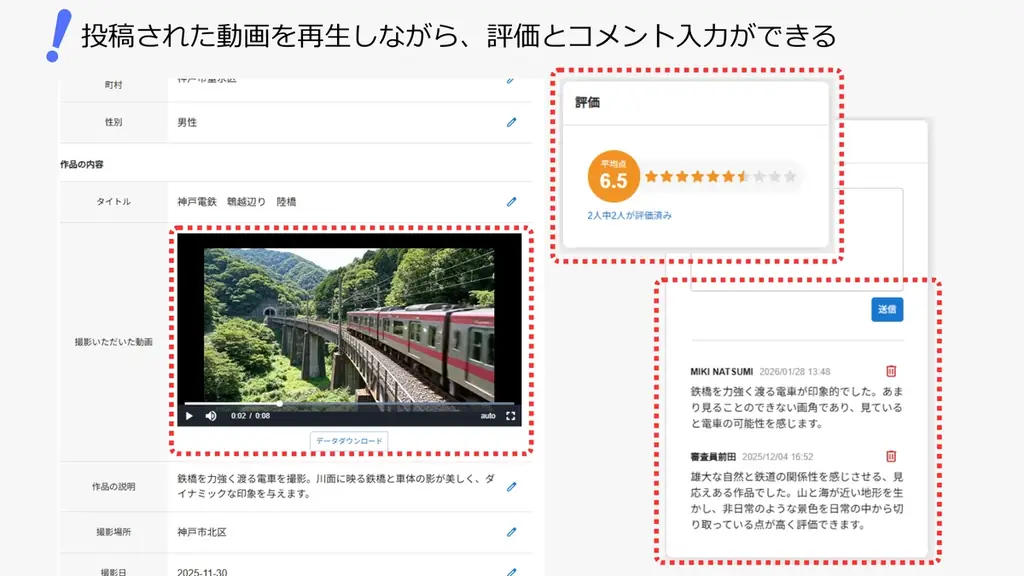
Task: Mute the video's audio
Action: click(x=211, y=415)
